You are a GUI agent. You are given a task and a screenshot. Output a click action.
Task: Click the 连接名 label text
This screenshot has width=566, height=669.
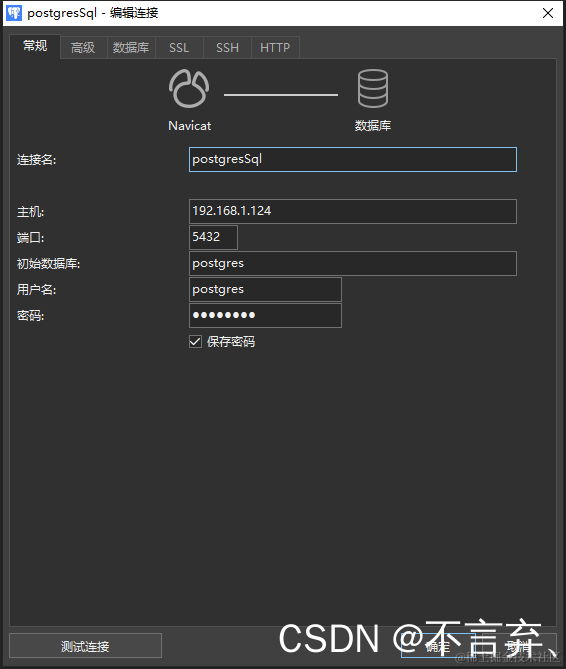pyautogui.click(x=37, y=160)
